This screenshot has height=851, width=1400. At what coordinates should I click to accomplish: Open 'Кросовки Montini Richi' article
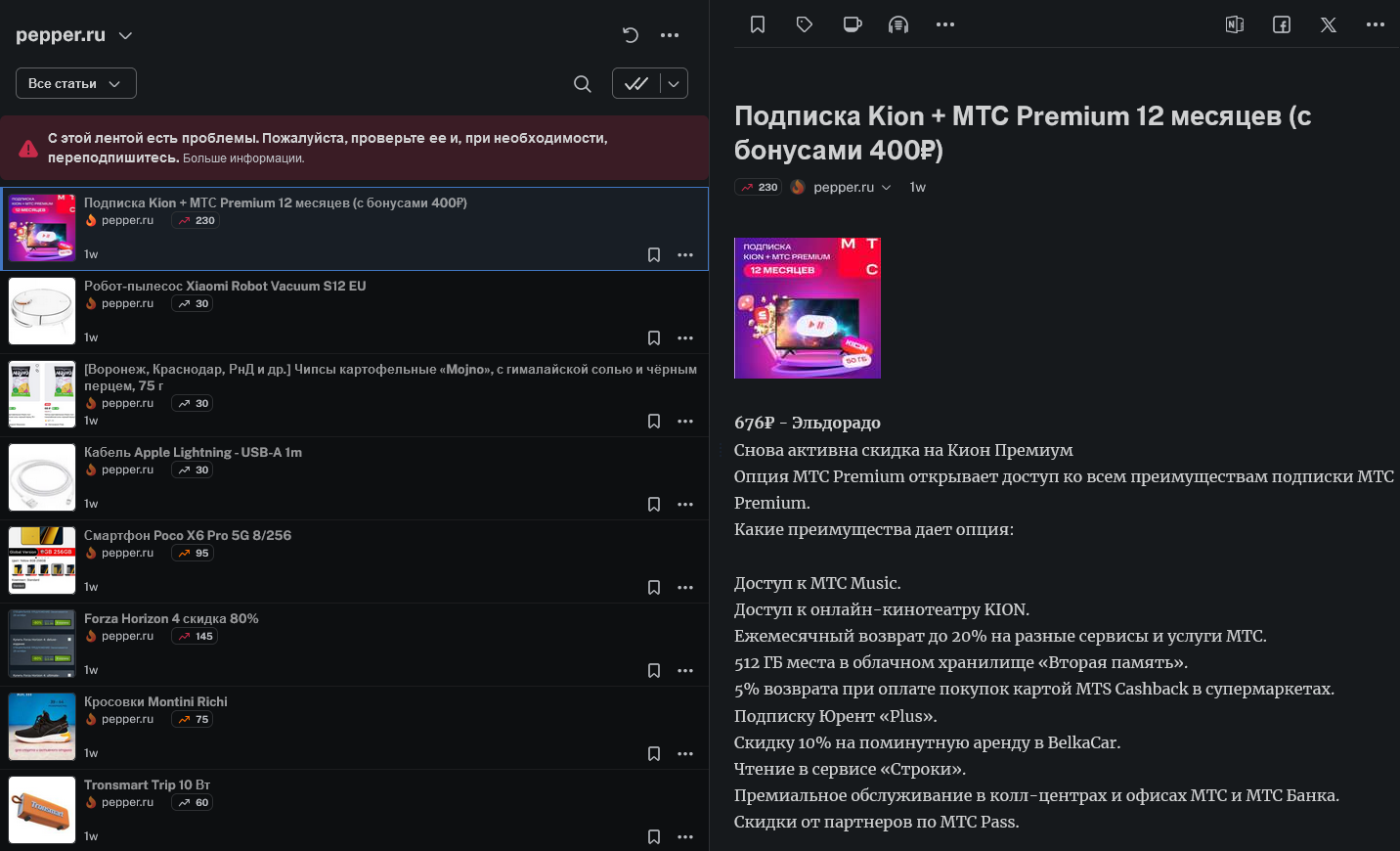coord(155,701)
